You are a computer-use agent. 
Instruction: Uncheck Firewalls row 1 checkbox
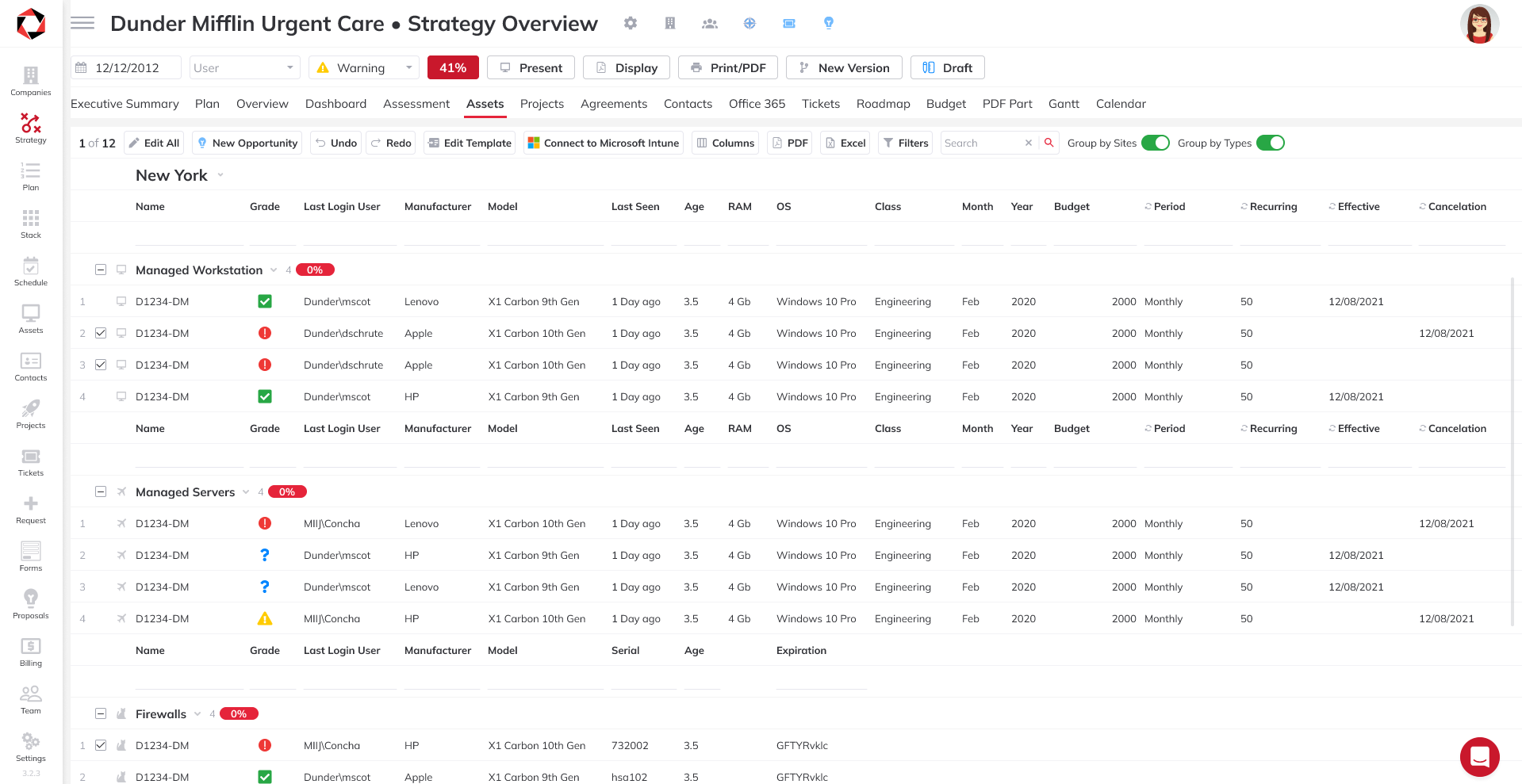(101, 745)
